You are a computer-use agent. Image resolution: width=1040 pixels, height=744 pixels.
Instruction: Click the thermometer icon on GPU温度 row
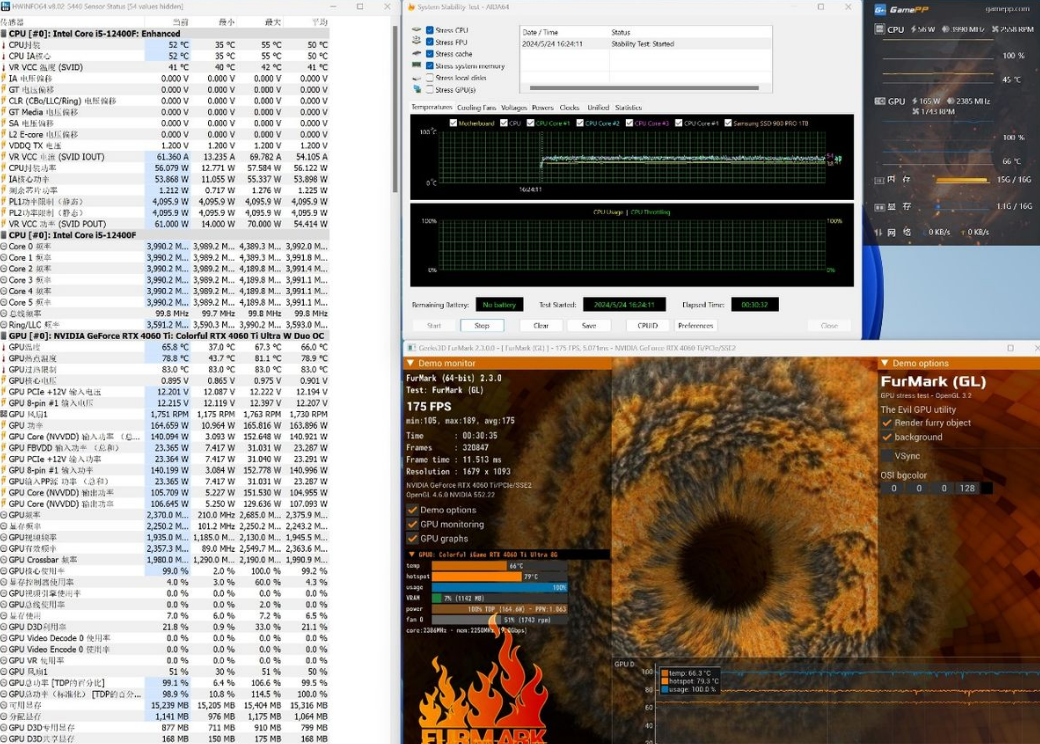point(4,347)
